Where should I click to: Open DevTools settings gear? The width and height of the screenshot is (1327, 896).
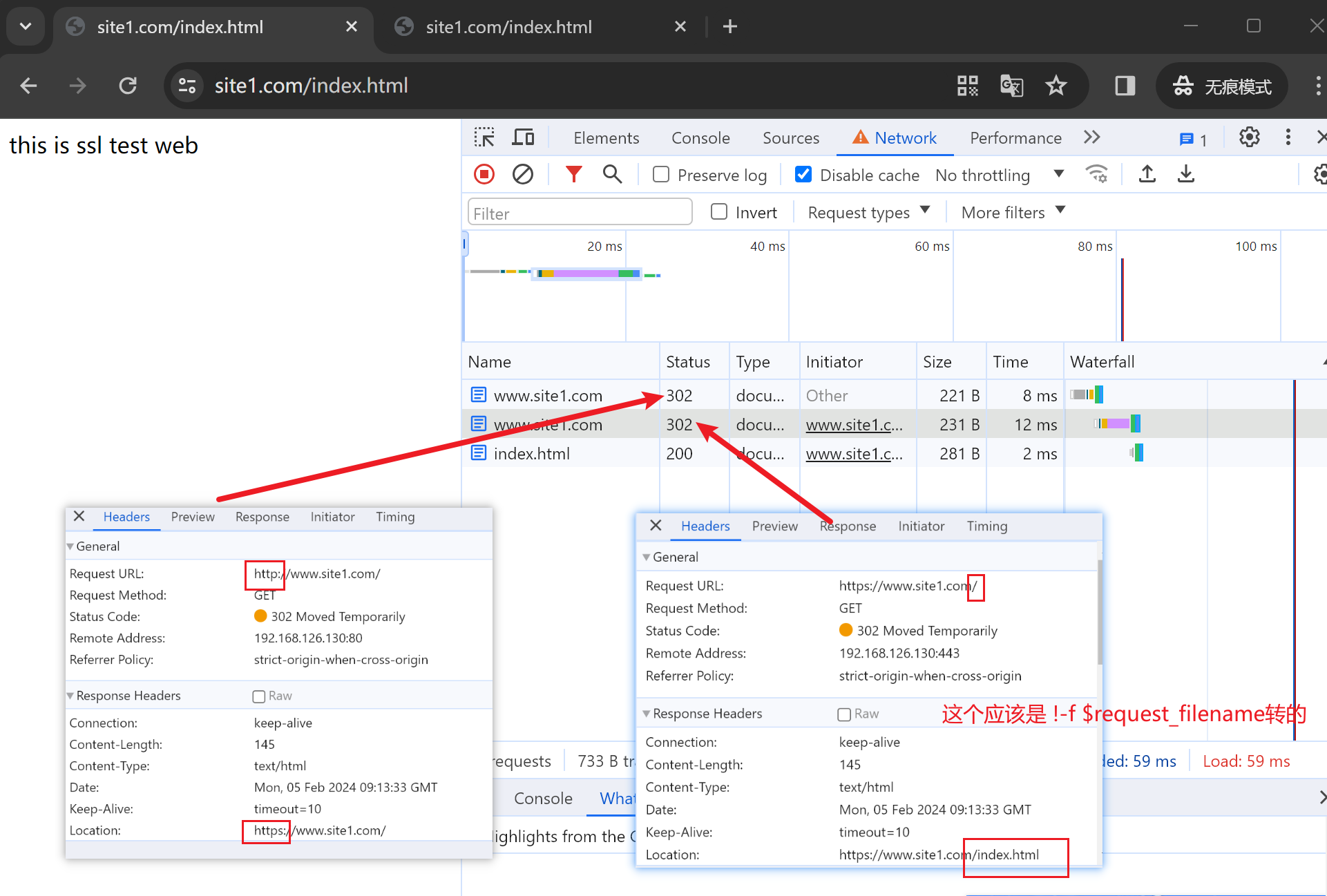(1249, 137)
